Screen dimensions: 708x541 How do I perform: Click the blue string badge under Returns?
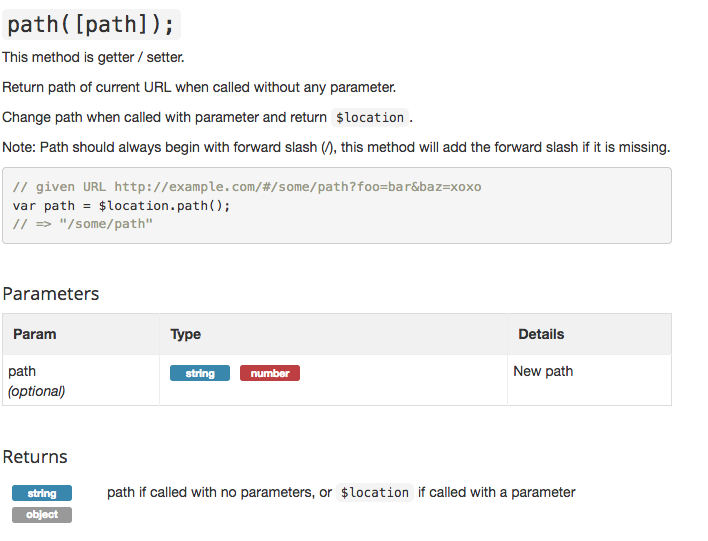pos(42,493)
